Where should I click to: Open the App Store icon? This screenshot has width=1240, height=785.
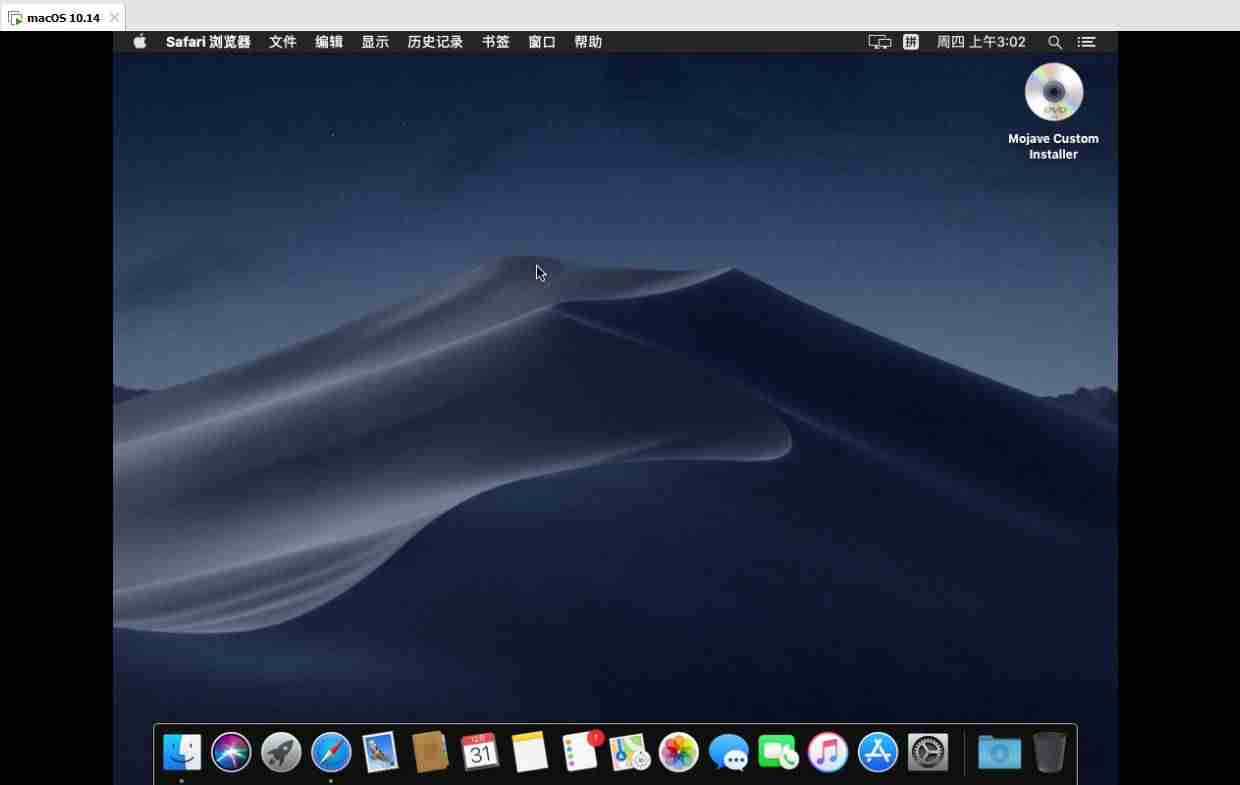pyautogui.click(x=878, y=752)
